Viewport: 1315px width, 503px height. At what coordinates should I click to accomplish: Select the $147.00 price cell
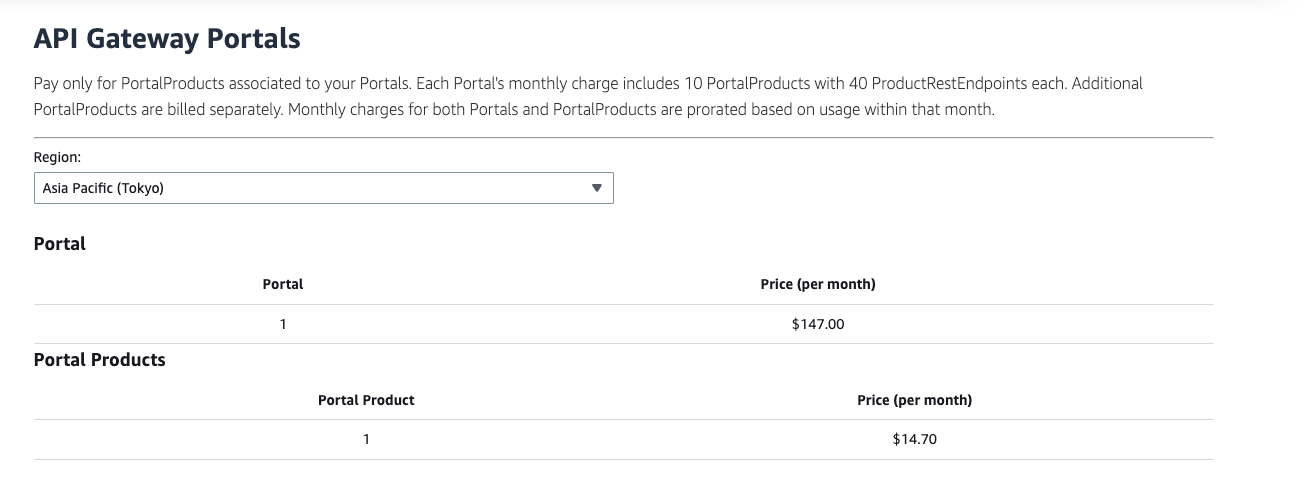click(817, 324)
